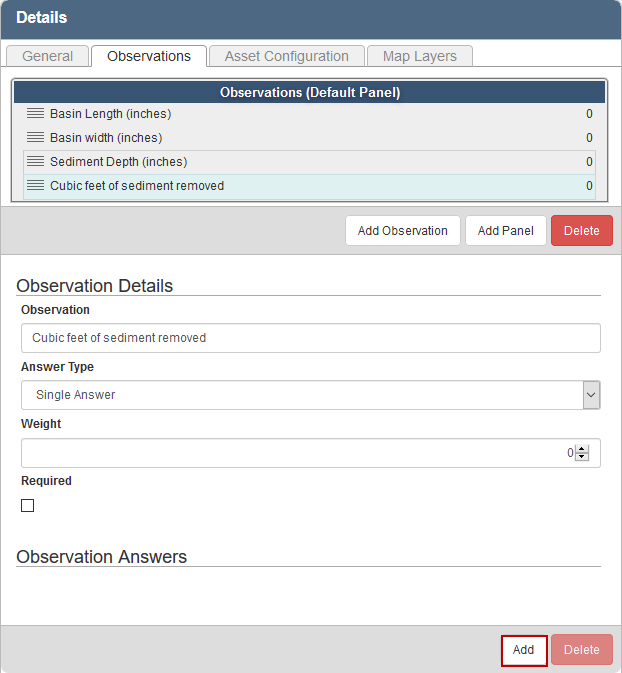Click into the Observation text field
Screen dimensions: 622x673
[310, 338]
